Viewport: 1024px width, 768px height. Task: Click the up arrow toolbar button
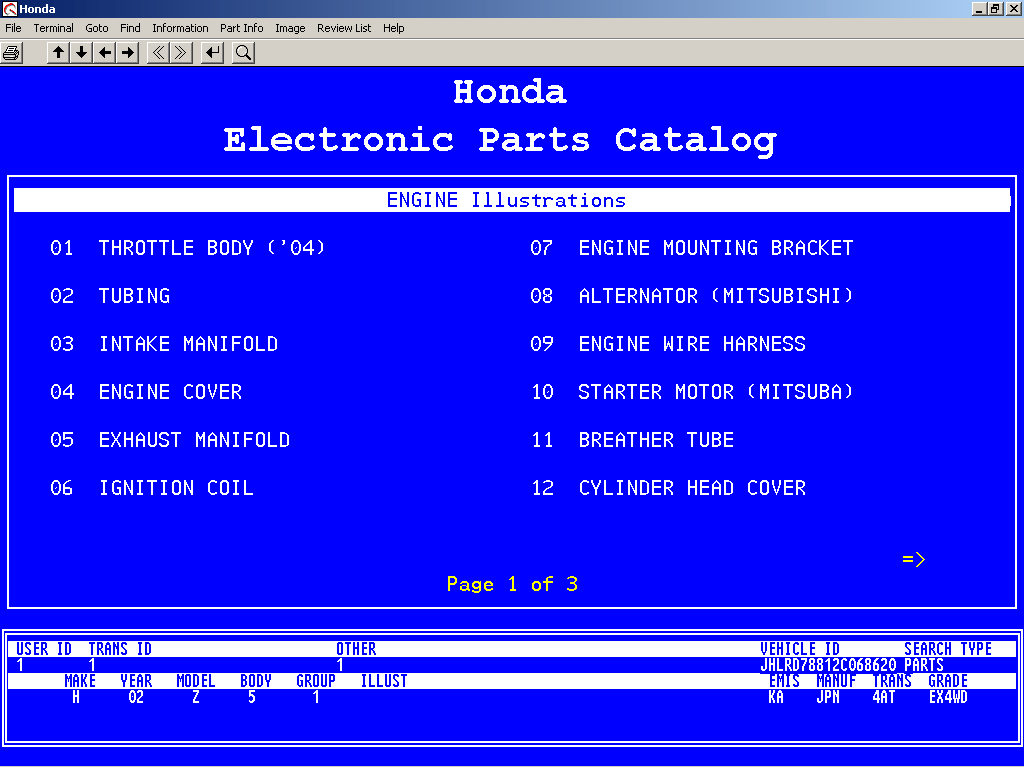(58, 53)
